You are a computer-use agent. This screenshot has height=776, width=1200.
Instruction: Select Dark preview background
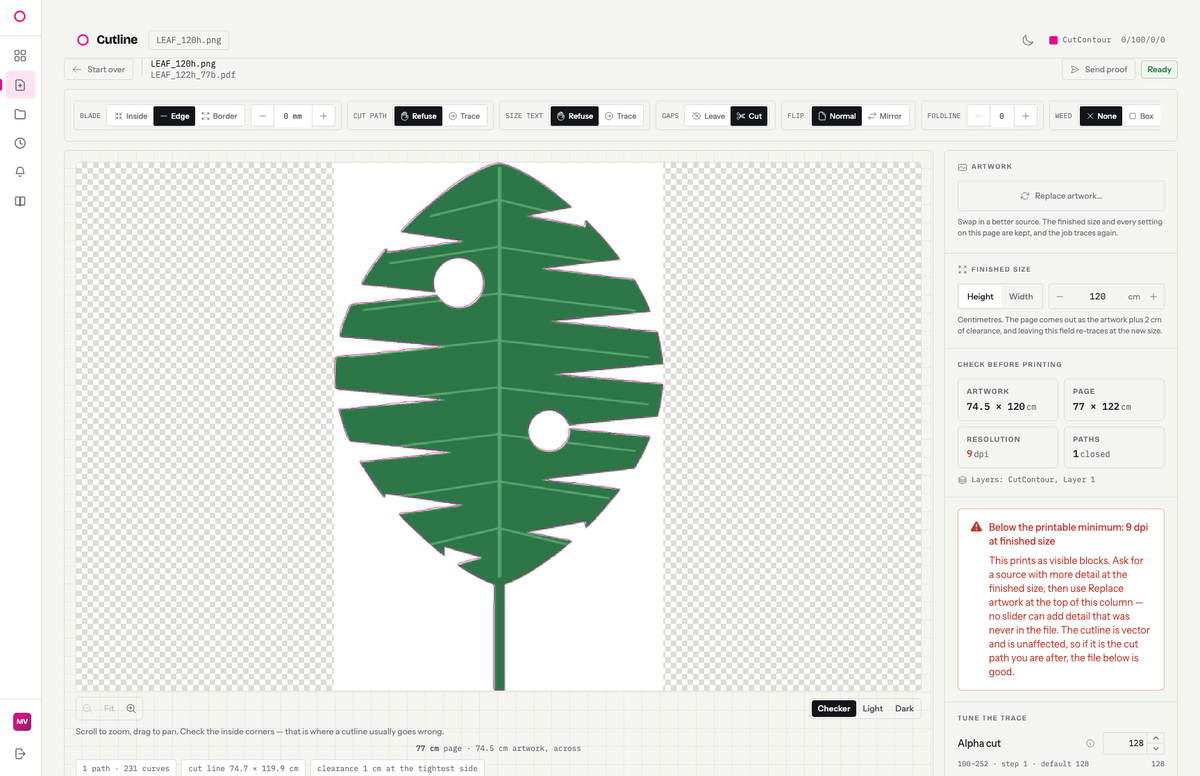904,708
